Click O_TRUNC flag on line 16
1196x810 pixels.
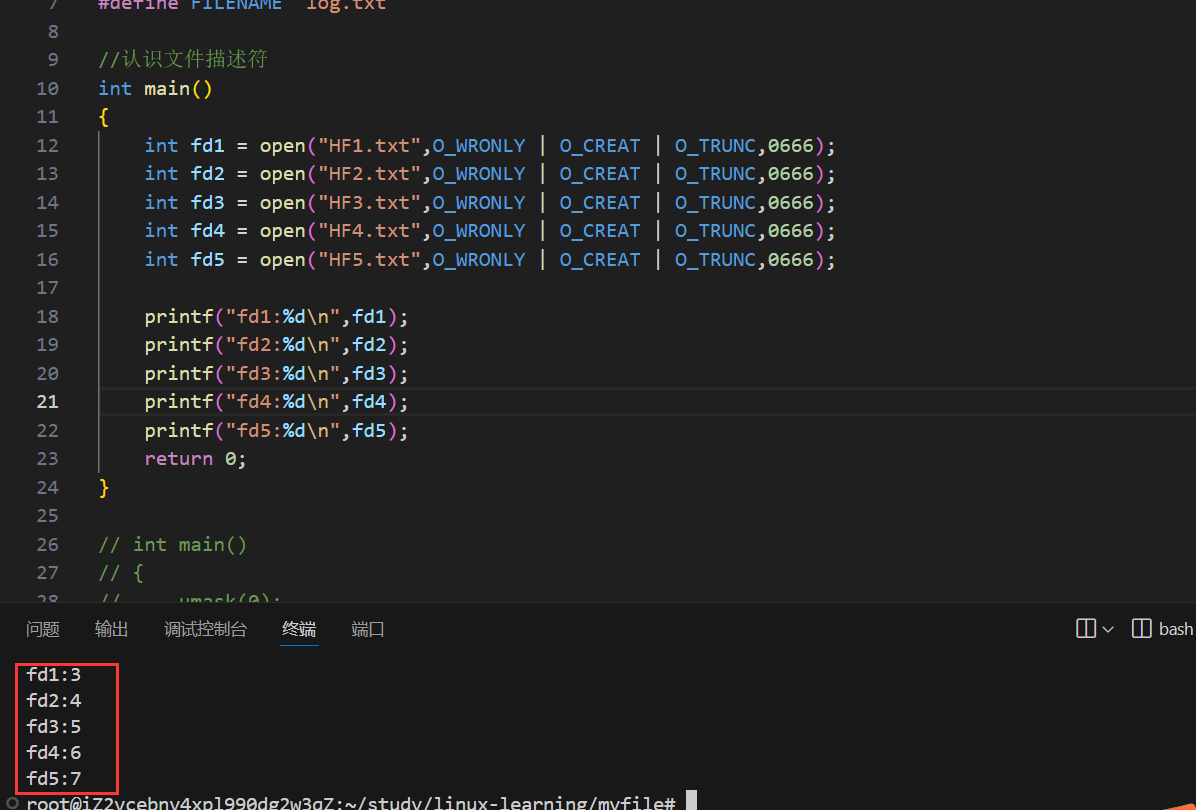714,260
